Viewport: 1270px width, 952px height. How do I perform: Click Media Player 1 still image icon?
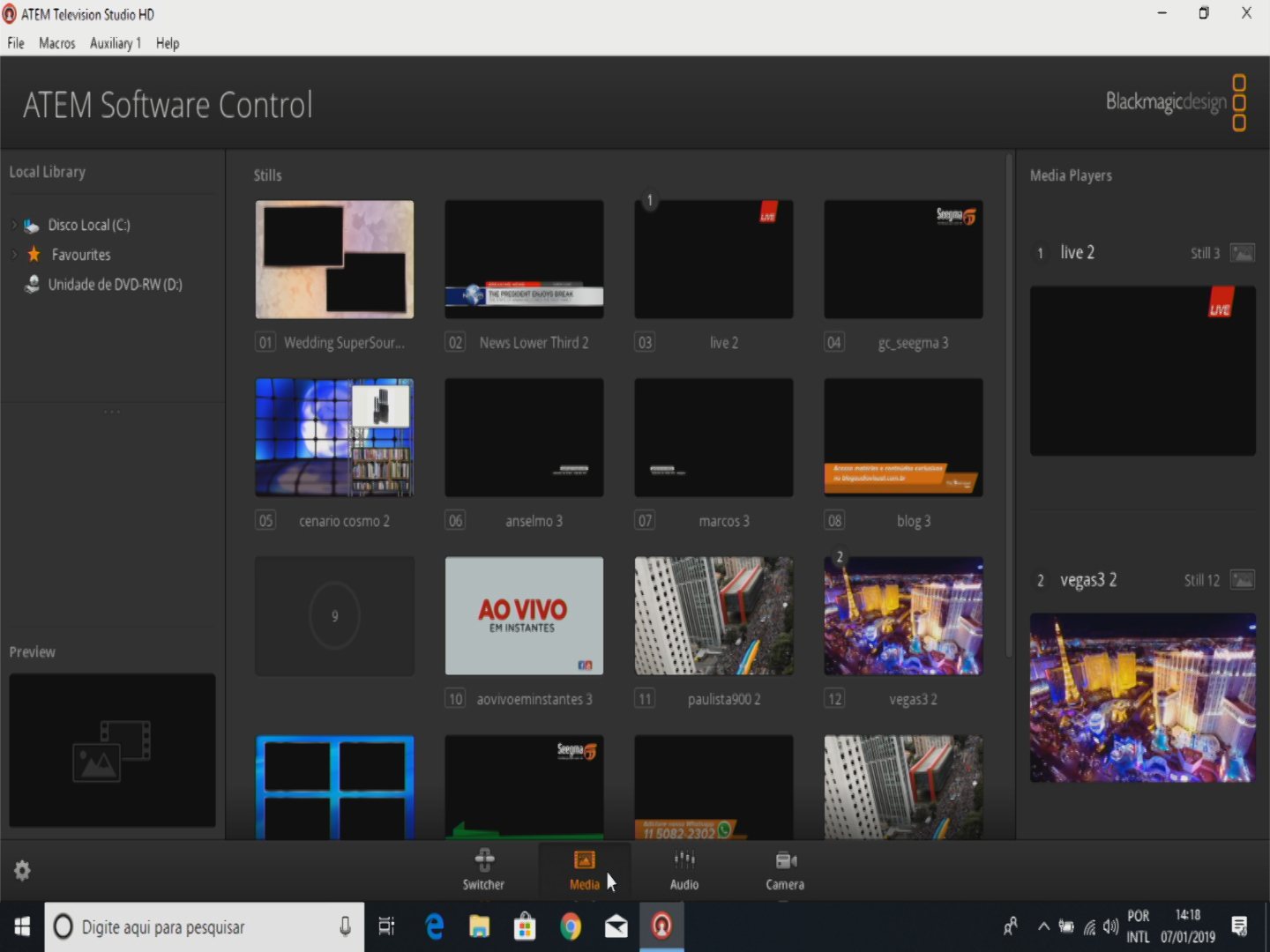click(x=1242, y=253)
